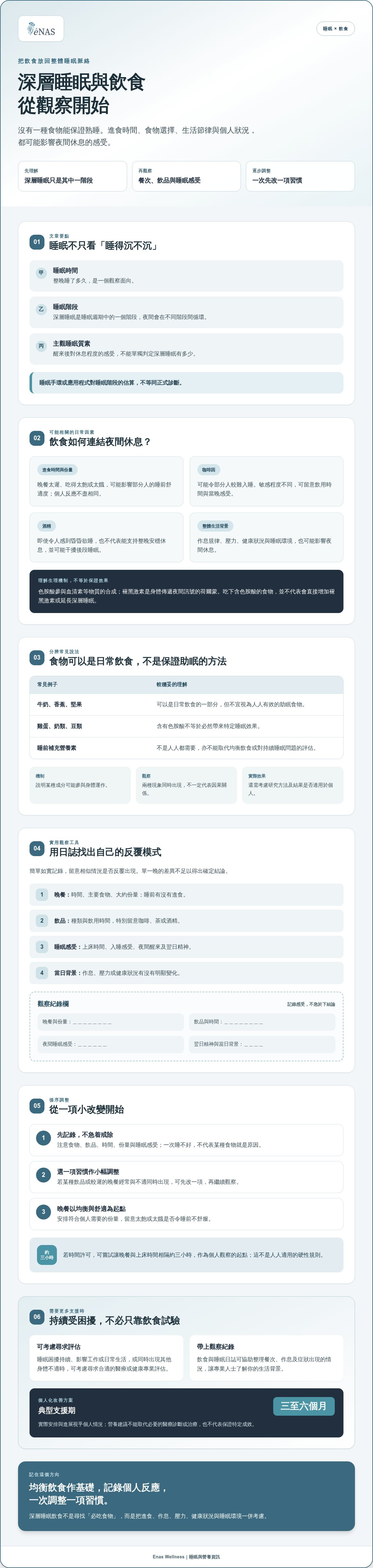Select the 咖啡因 tag
Screen dimensions: 373x1568
click(x=209, y=470)
